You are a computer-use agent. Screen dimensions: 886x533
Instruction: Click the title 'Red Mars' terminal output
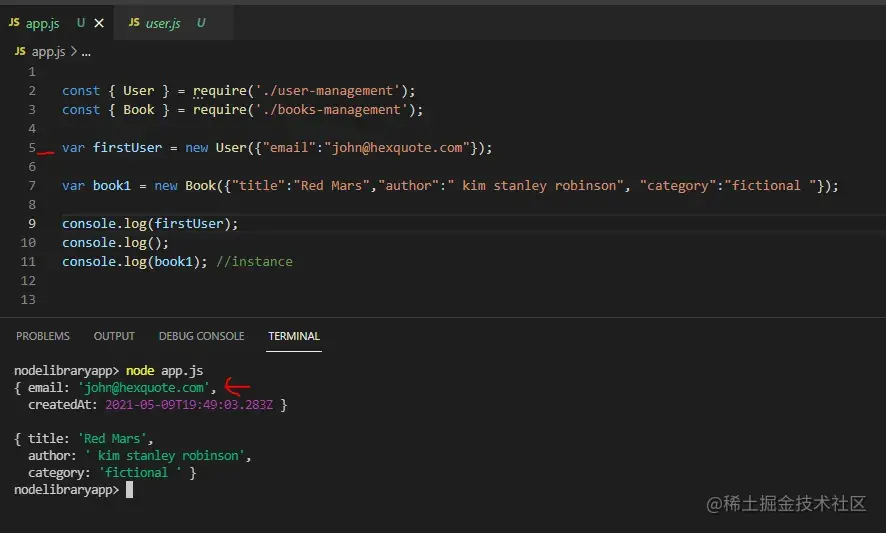pos(112,439)
